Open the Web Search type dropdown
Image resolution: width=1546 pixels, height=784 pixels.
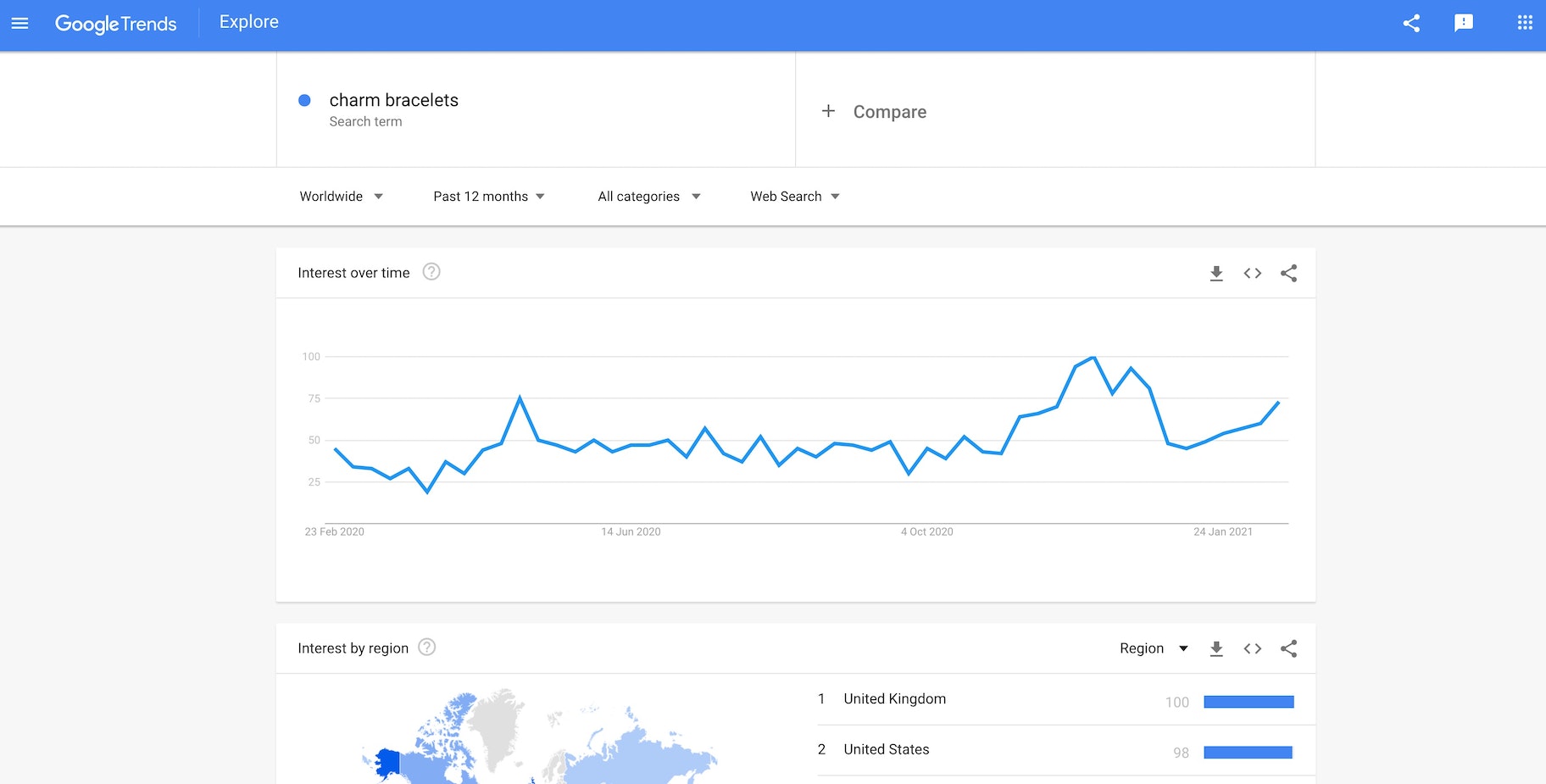pos(794,197)
